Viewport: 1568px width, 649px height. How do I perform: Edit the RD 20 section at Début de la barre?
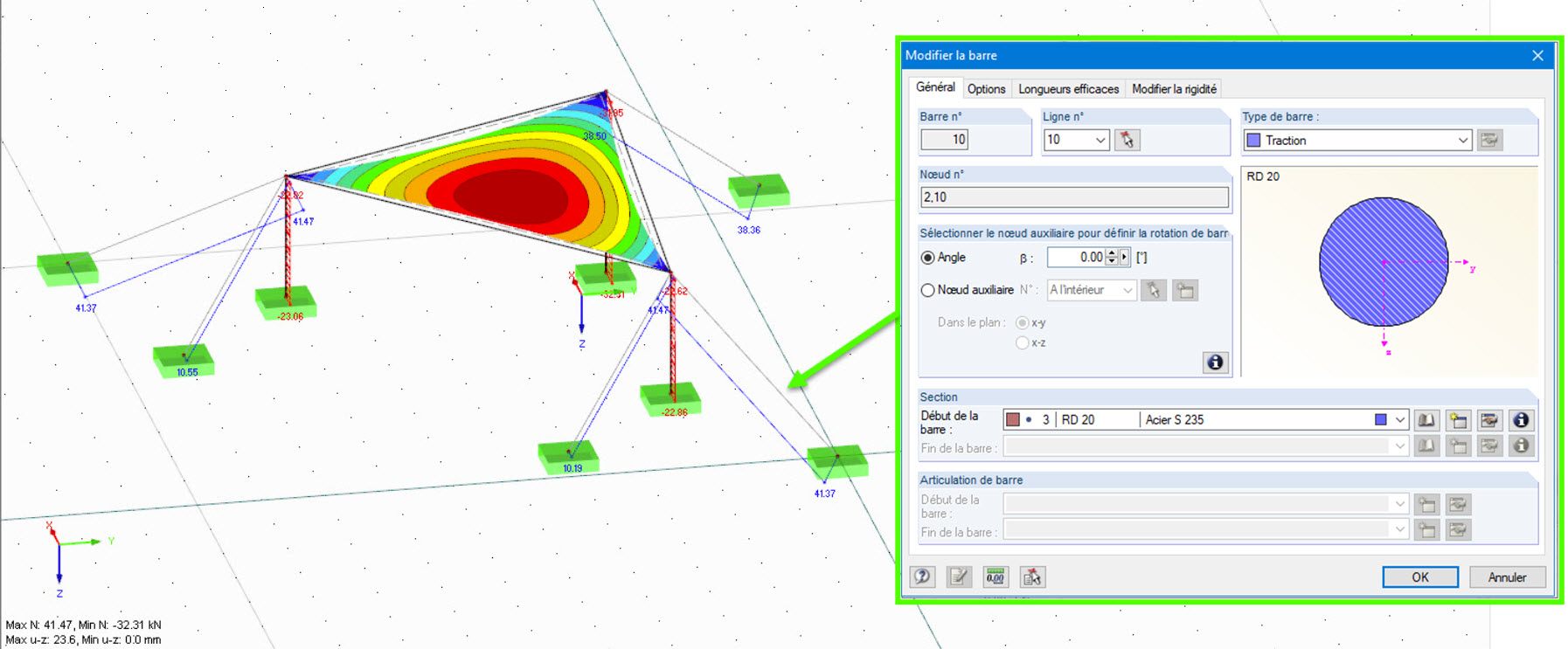pyautogui.click(x=1489, y=420)
